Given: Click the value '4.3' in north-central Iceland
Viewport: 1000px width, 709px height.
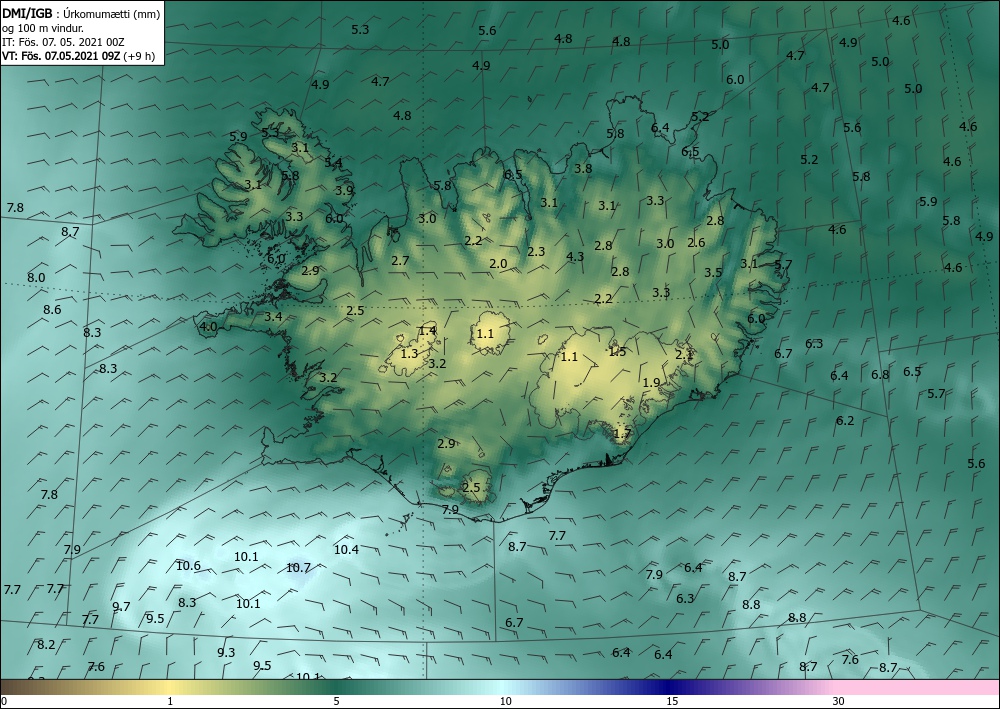Looking at the screenshot, I should (x=575, y=257).
